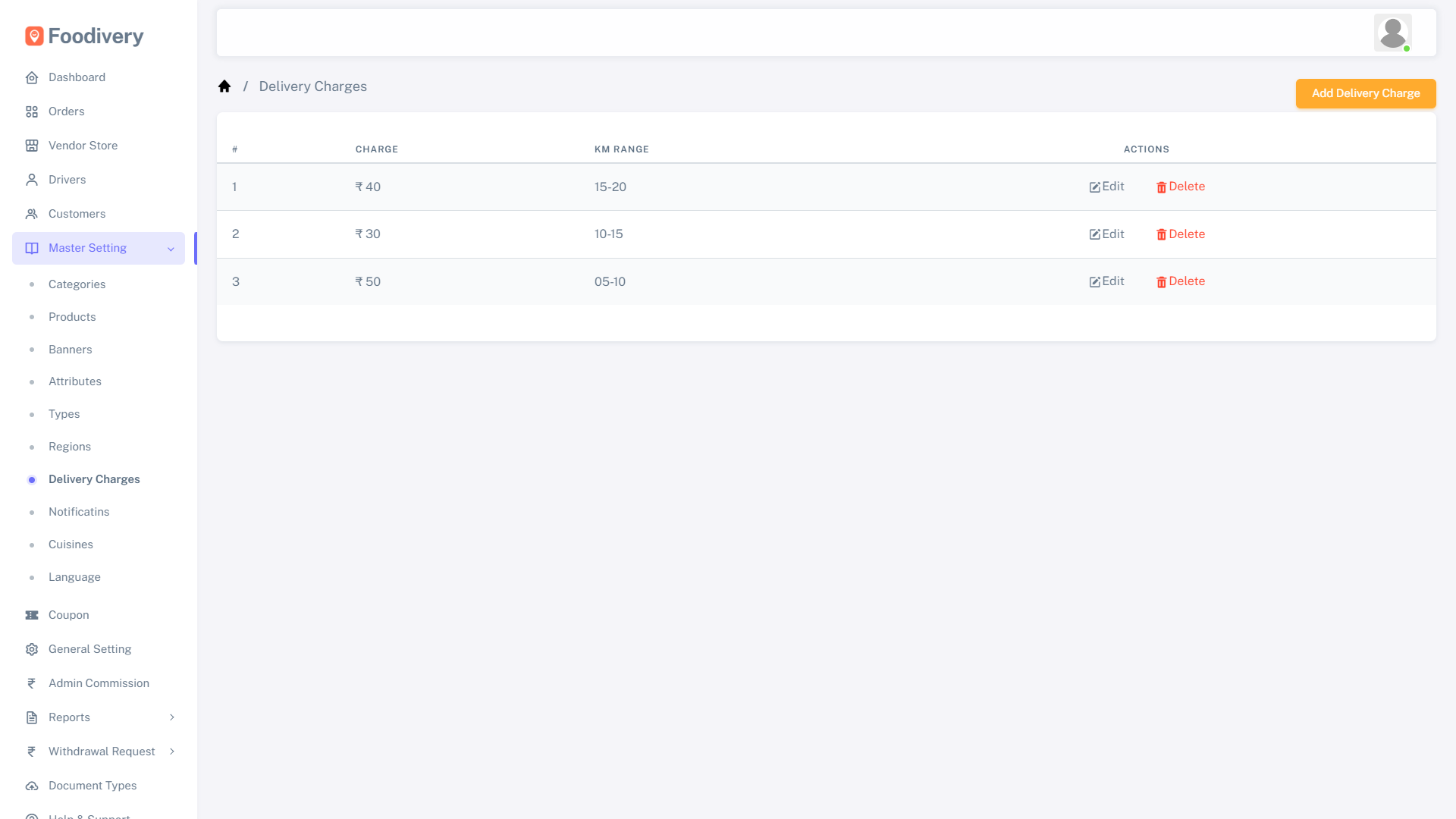Open the Delivery Charges menu item
The image size is (1456, 819).
pos(93,479)
